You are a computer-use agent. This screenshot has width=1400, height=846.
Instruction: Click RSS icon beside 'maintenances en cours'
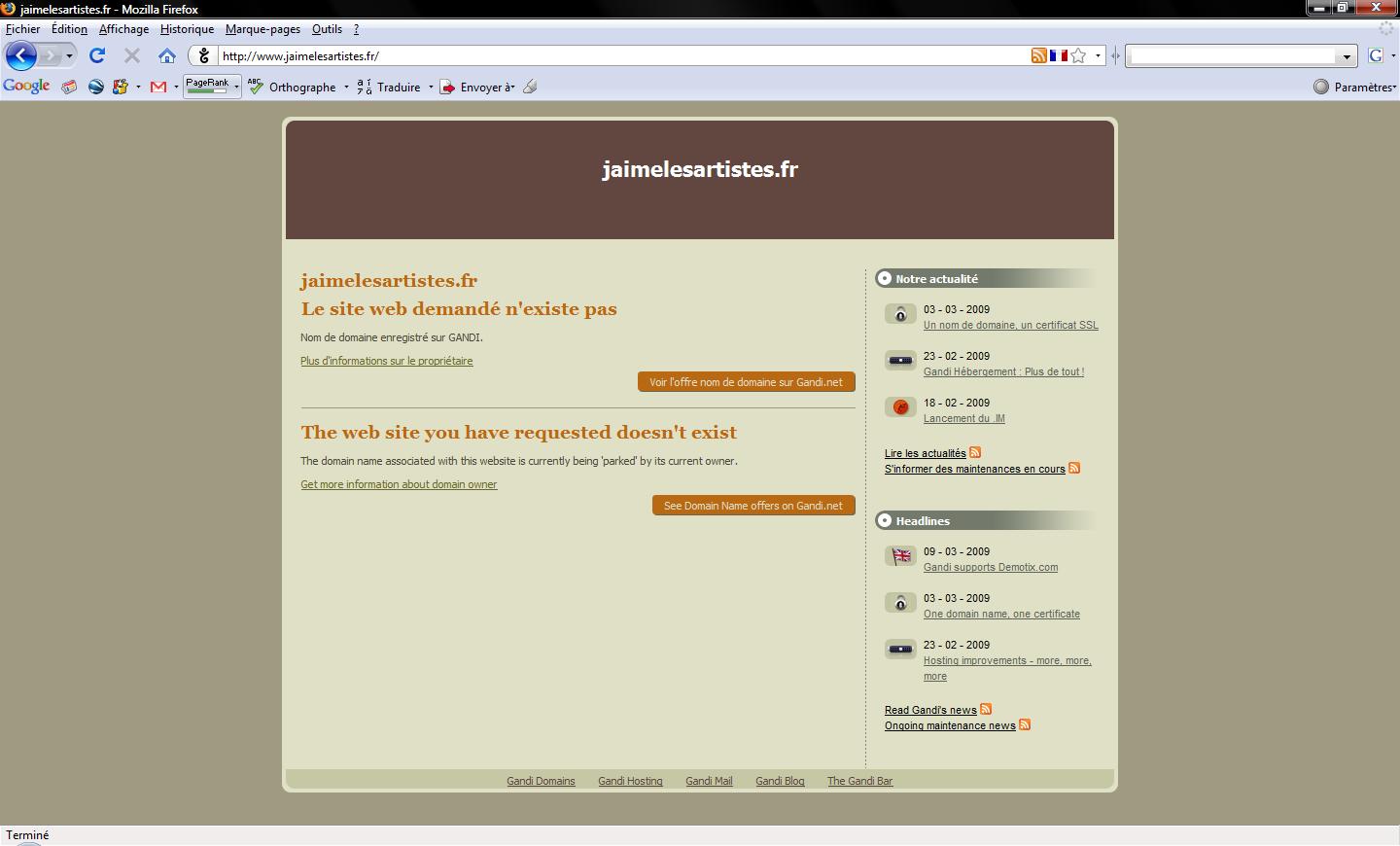1074,468
